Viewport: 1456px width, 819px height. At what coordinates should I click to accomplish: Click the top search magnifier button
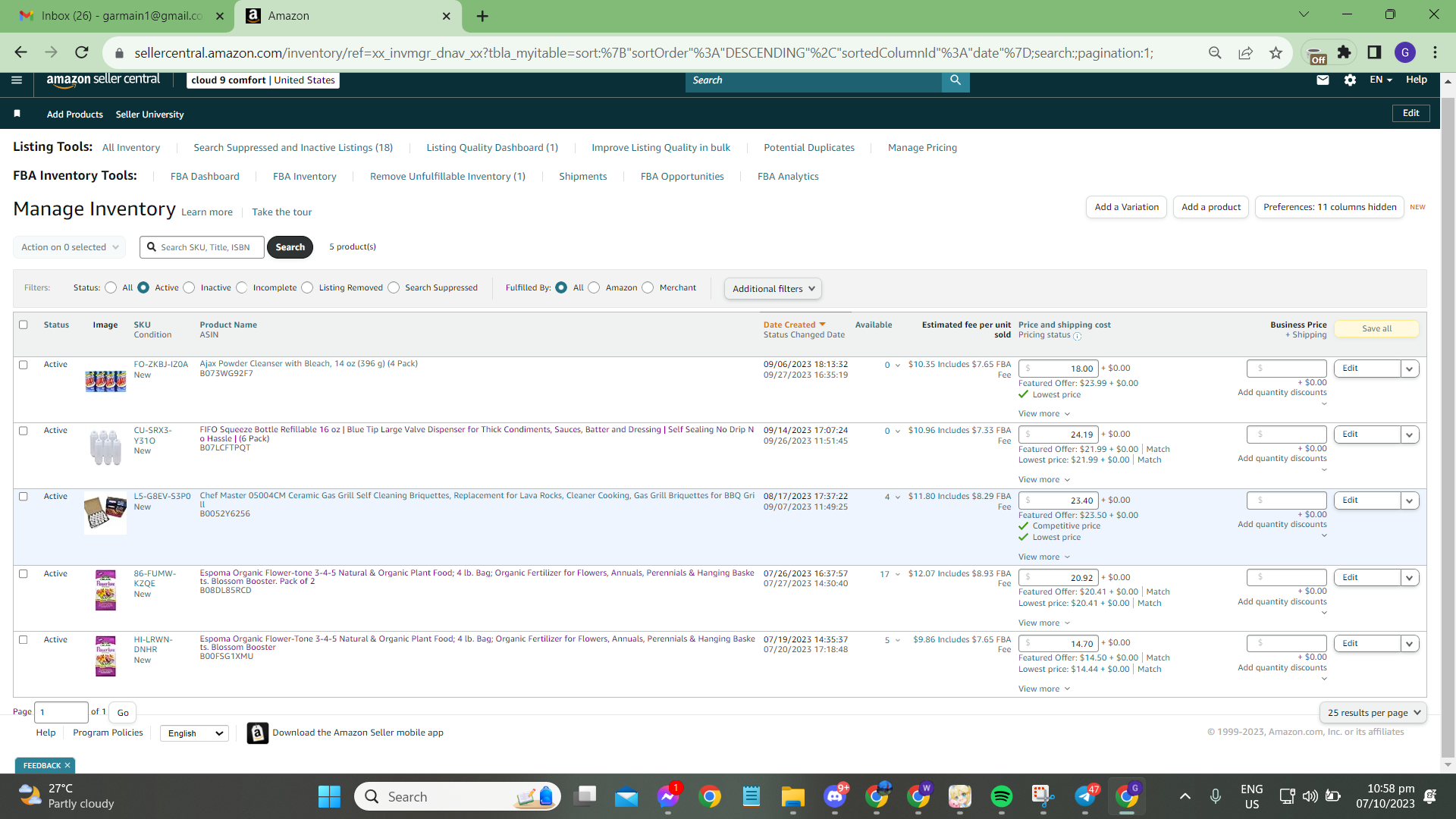[x=955, y=80]
